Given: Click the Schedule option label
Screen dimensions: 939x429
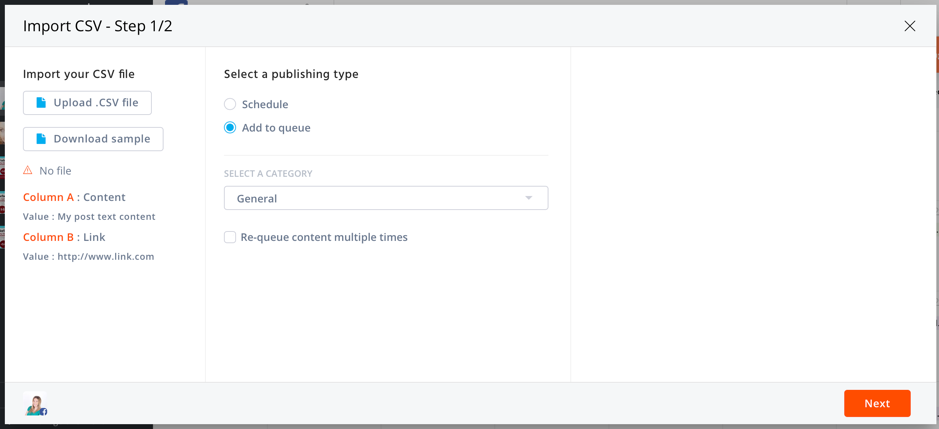Looking at the screenshot, I should click(x=265, y=104).
